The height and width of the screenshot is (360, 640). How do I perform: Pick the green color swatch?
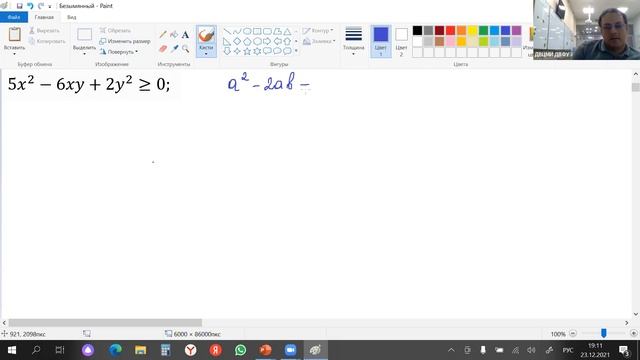point(483,31)
